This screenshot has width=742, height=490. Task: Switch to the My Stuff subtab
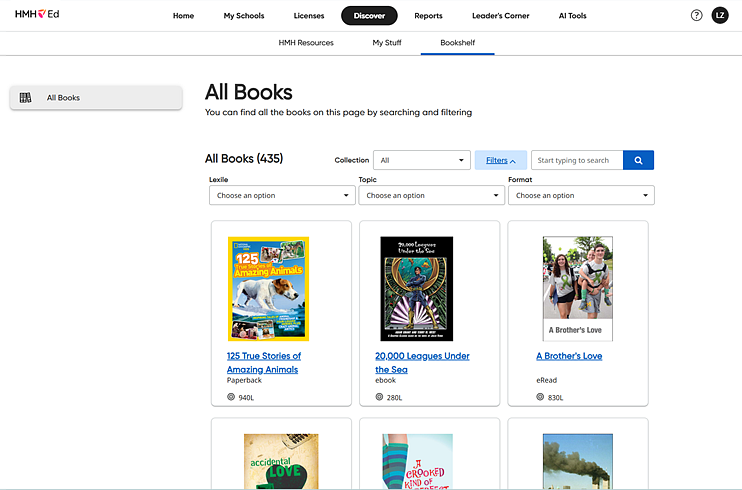pos(387,43)
